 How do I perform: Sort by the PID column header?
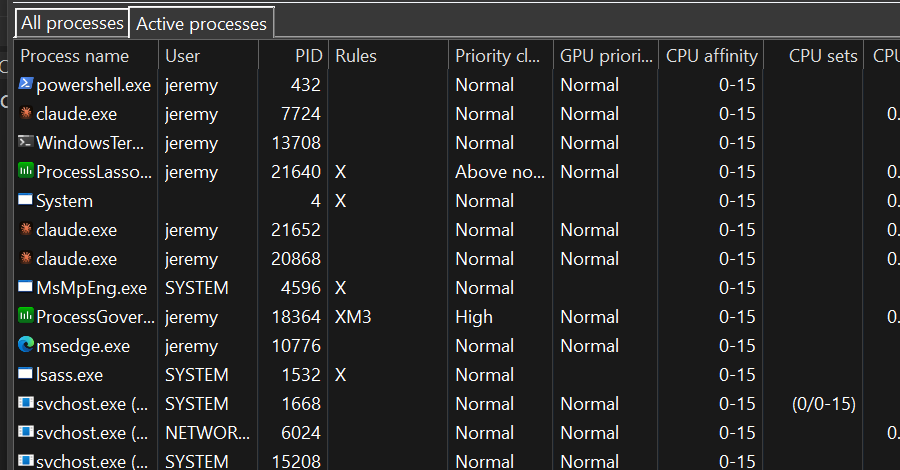coord(293,56)
